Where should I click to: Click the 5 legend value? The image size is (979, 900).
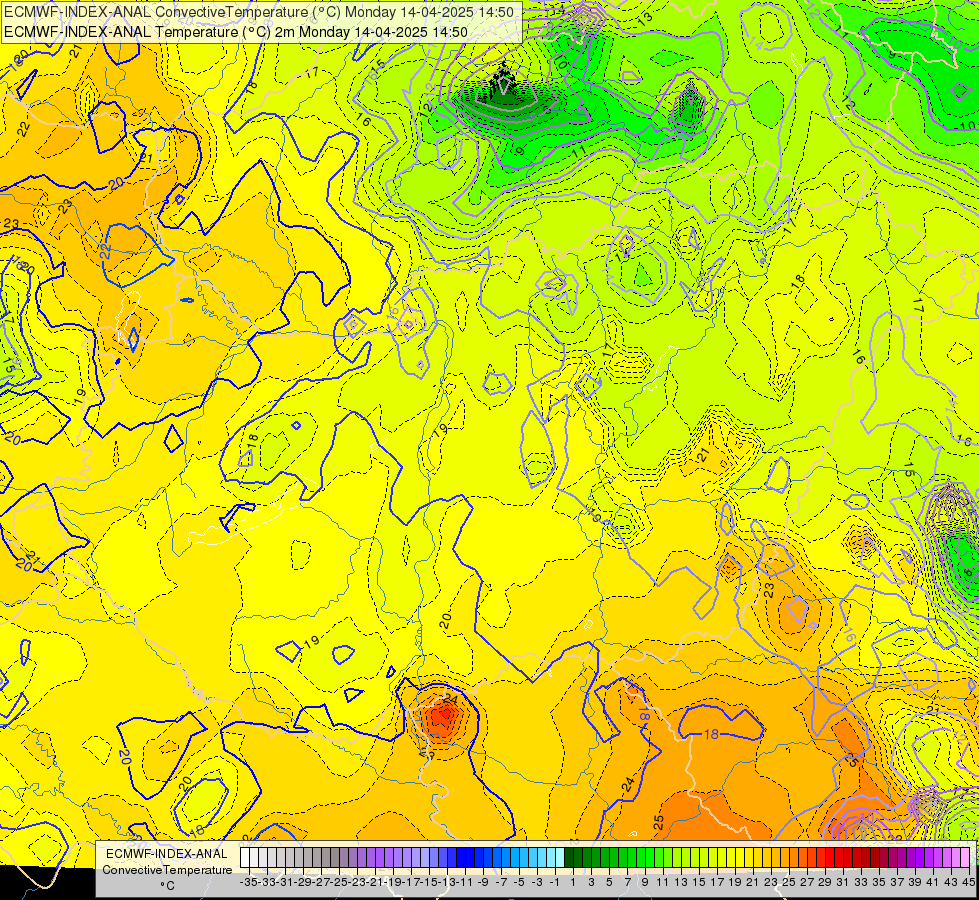[609, 882]
